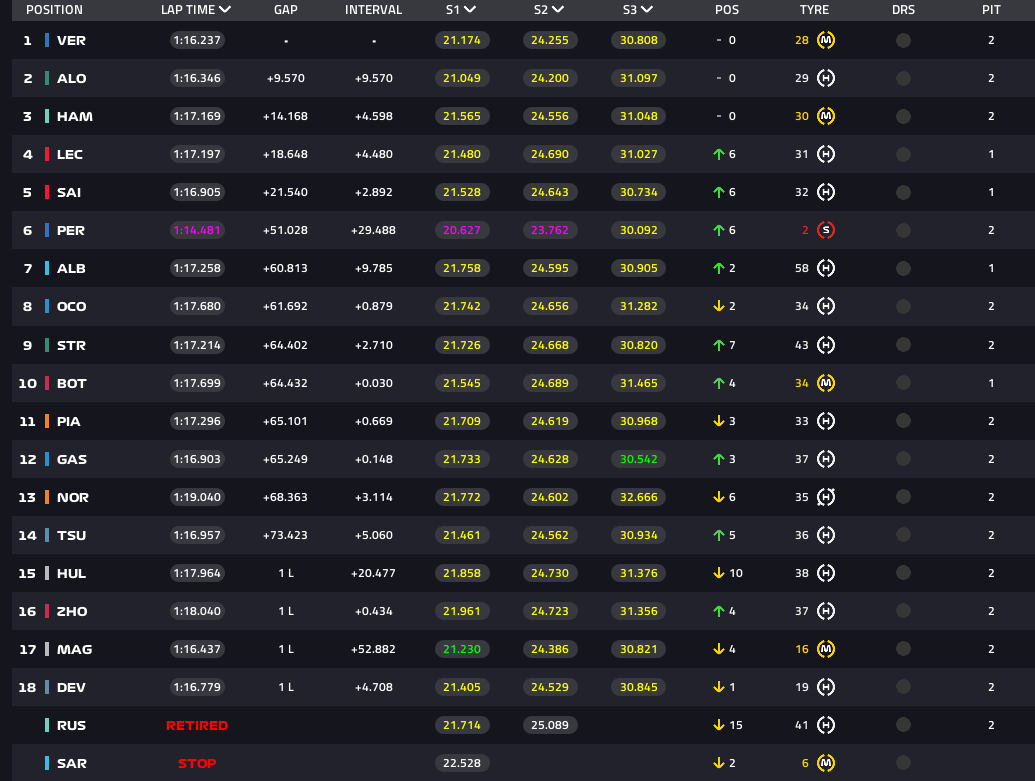Click Alonso's hard tyre icon
Screen dimensions: 1035x781
826,79
